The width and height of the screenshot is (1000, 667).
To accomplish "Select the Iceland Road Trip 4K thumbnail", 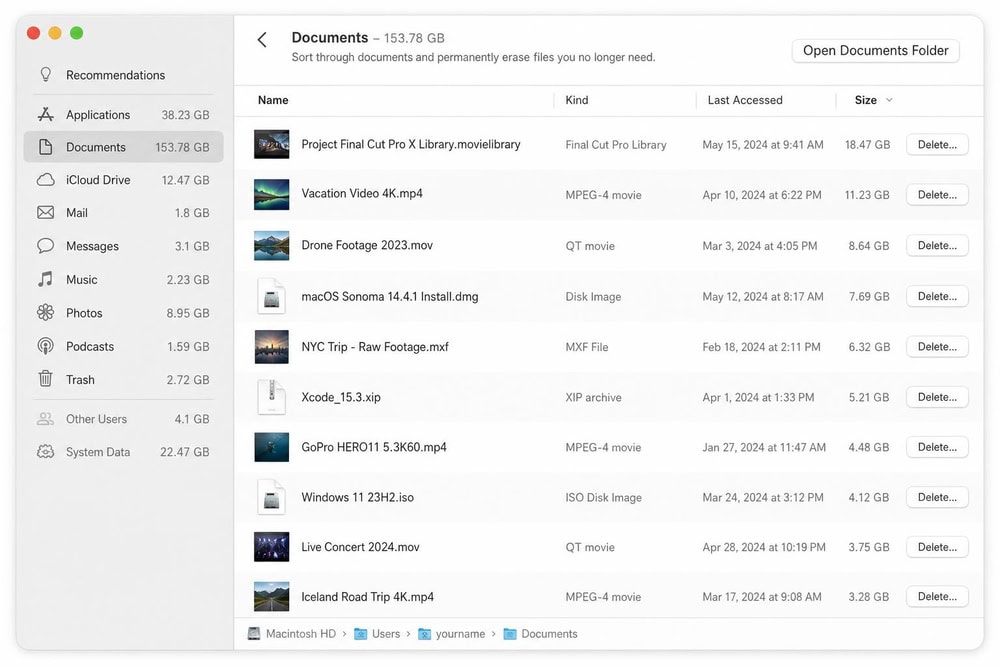I will coord(271,597).
